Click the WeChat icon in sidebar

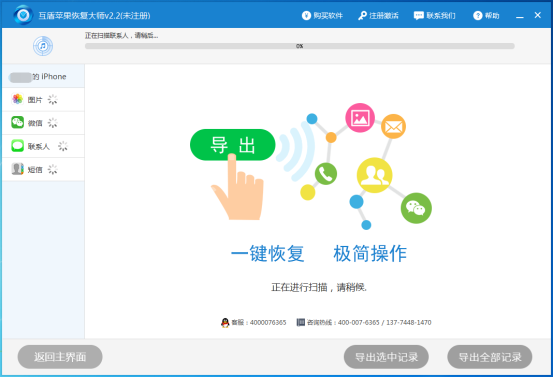coord(17,122)
